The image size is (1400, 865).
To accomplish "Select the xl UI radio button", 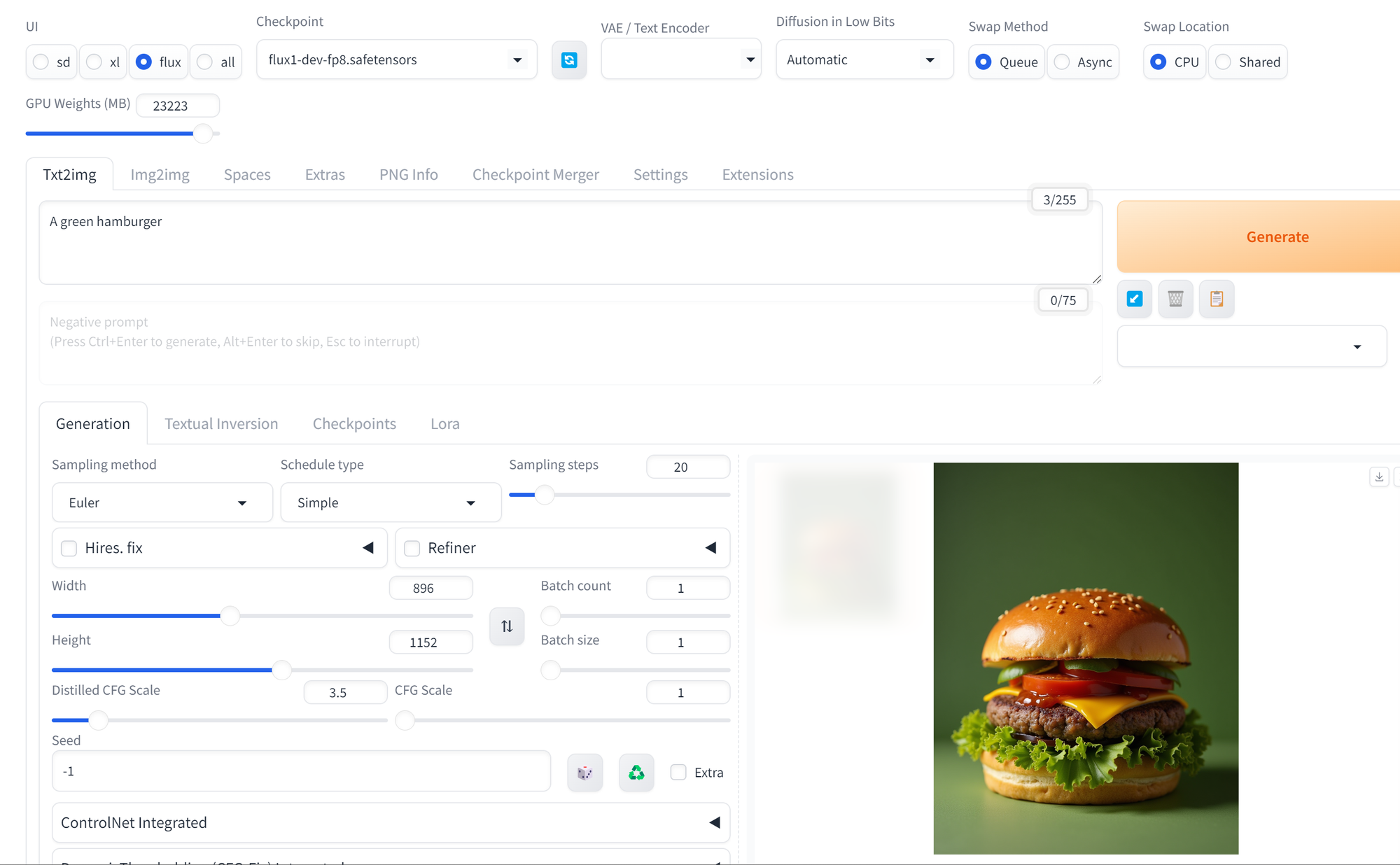I will point(94,62).
